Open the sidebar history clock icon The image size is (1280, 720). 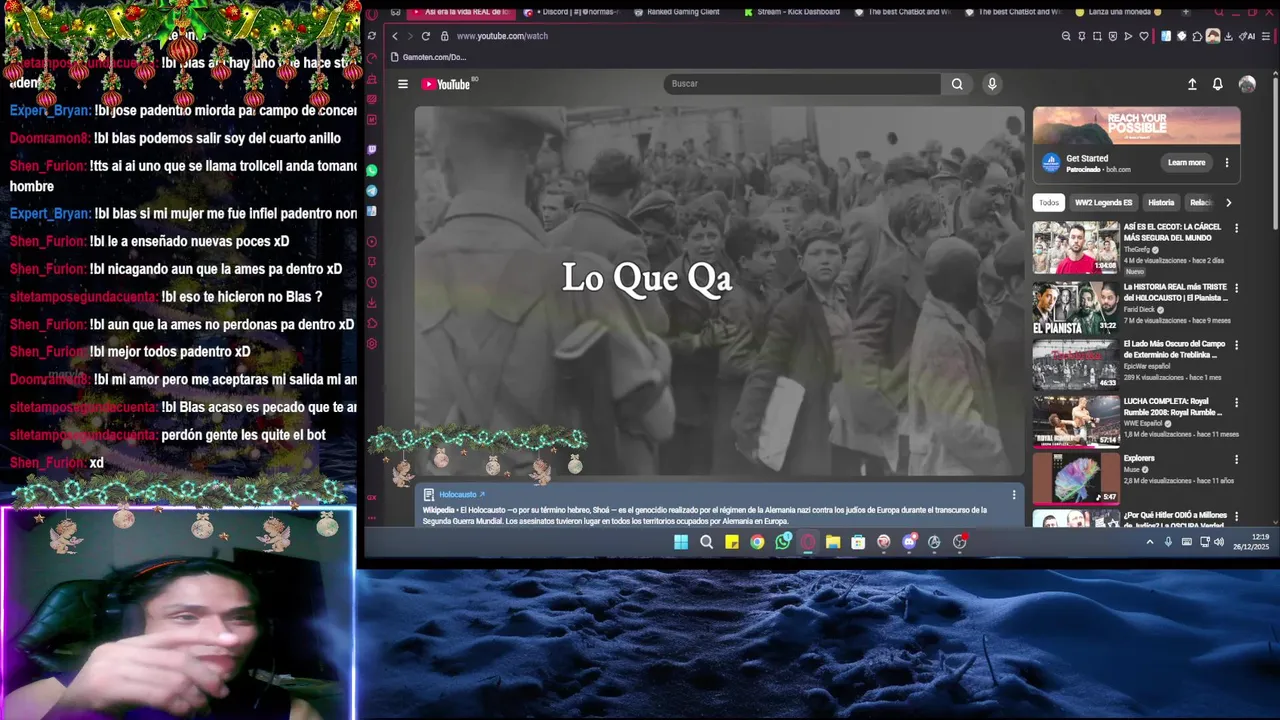coord(372,282)
